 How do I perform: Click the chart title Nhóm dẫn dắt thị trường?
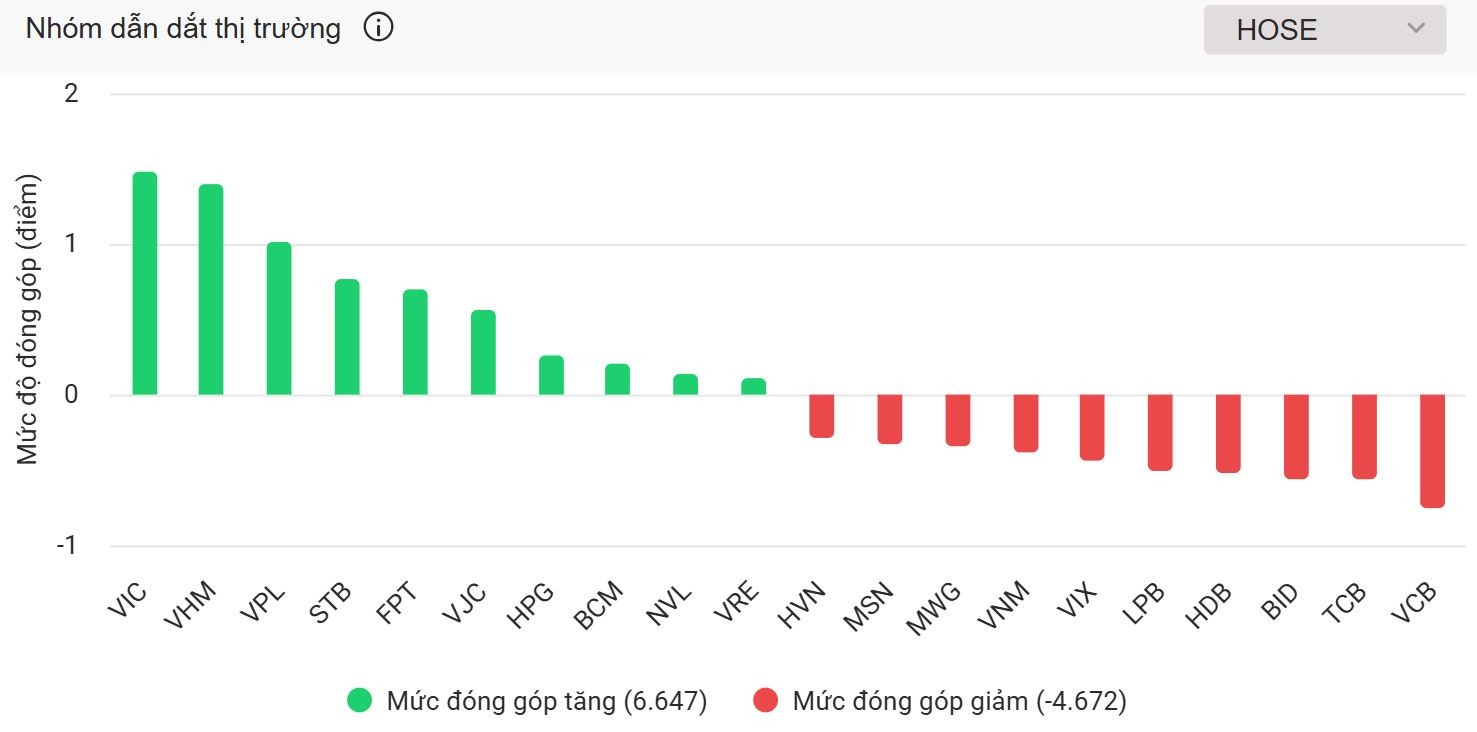[x=183, y=29]
